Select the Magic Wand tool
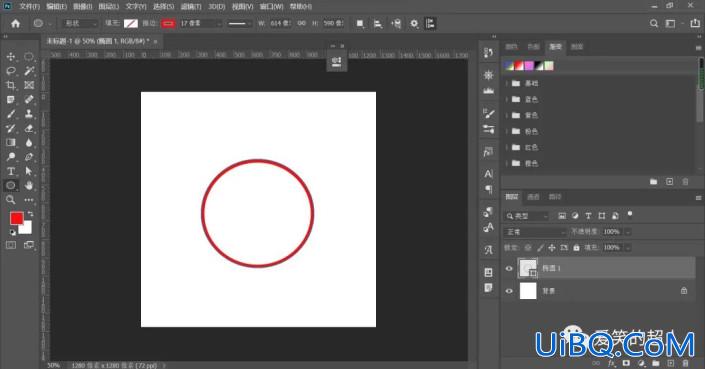Screen dimensions: 705x369 click(x=29, y=71)
